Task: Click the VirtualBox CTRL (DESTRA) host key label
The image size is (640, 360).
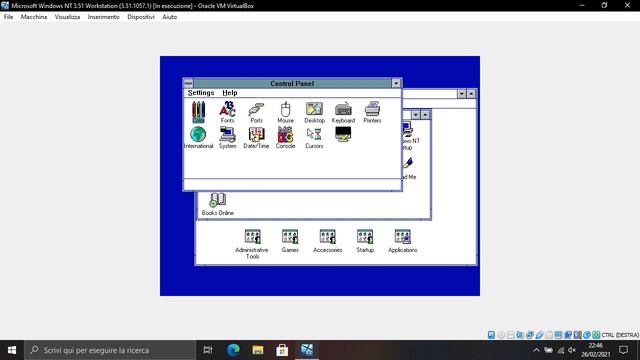Action: point(620,335)
